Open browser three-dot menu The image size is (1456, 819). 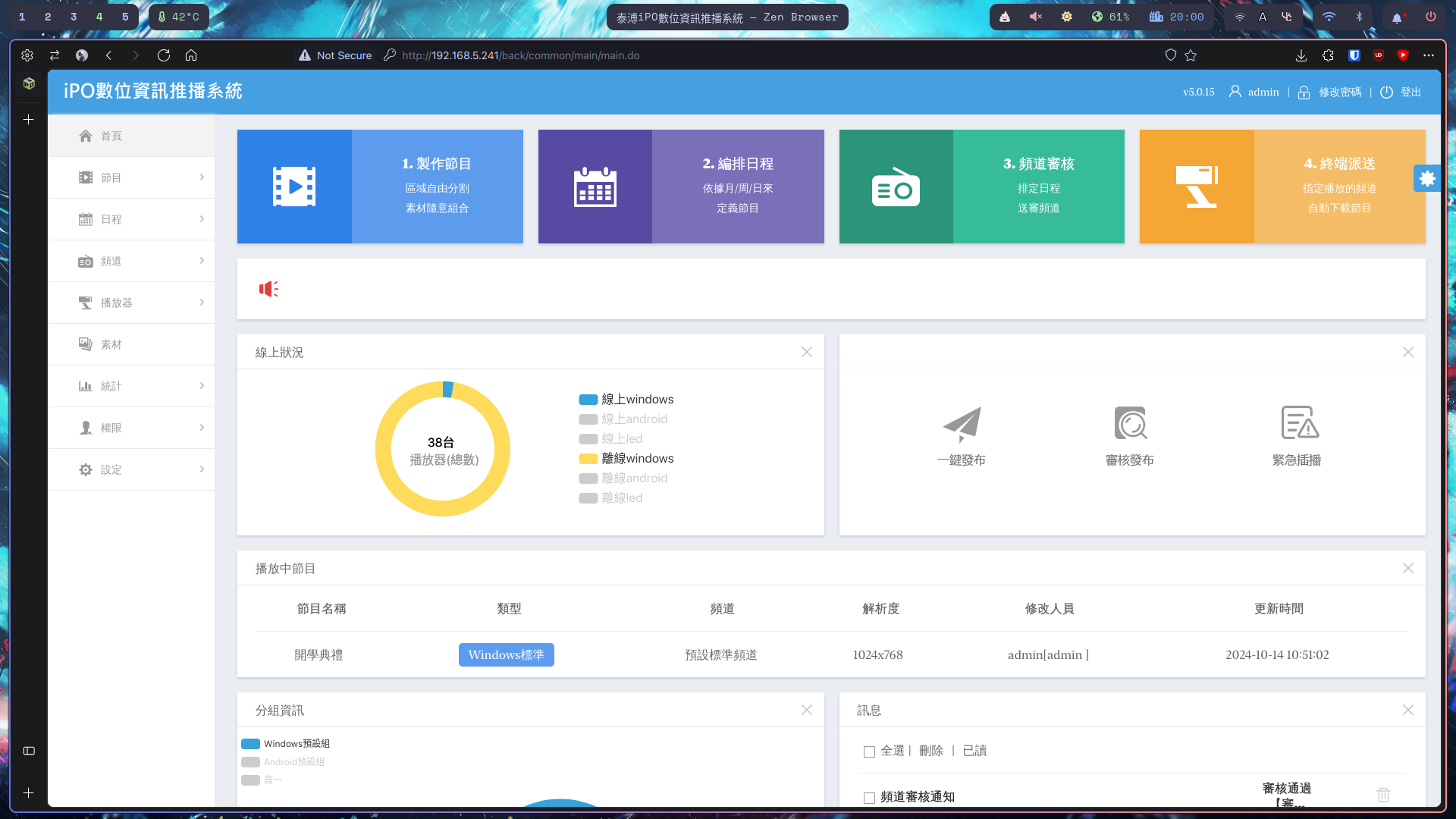[x=1429, y=55]
